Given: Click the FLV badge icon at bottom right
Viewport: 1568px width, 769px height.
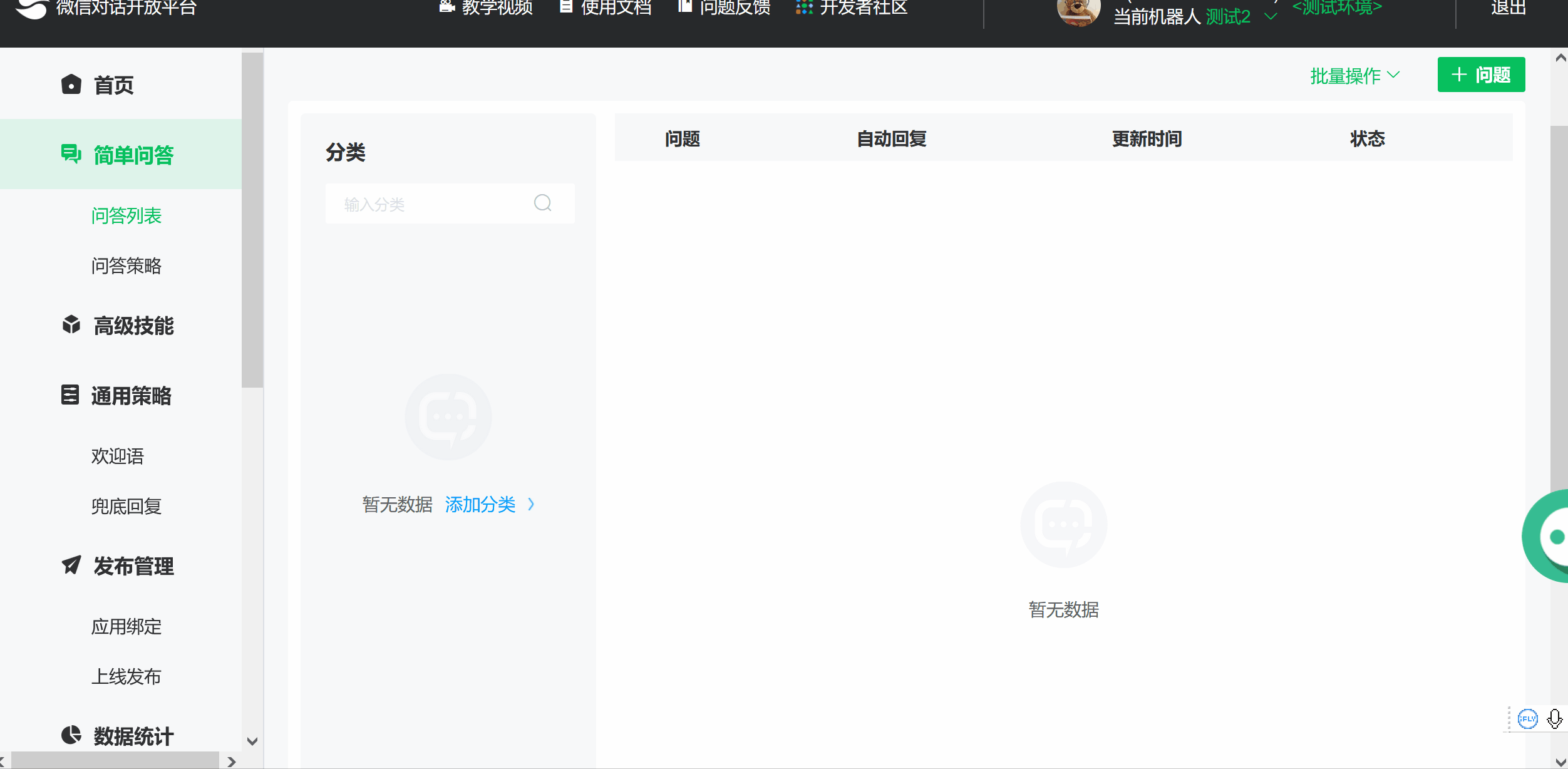Looking at the screenshot, I should [x=1527, y=719].
